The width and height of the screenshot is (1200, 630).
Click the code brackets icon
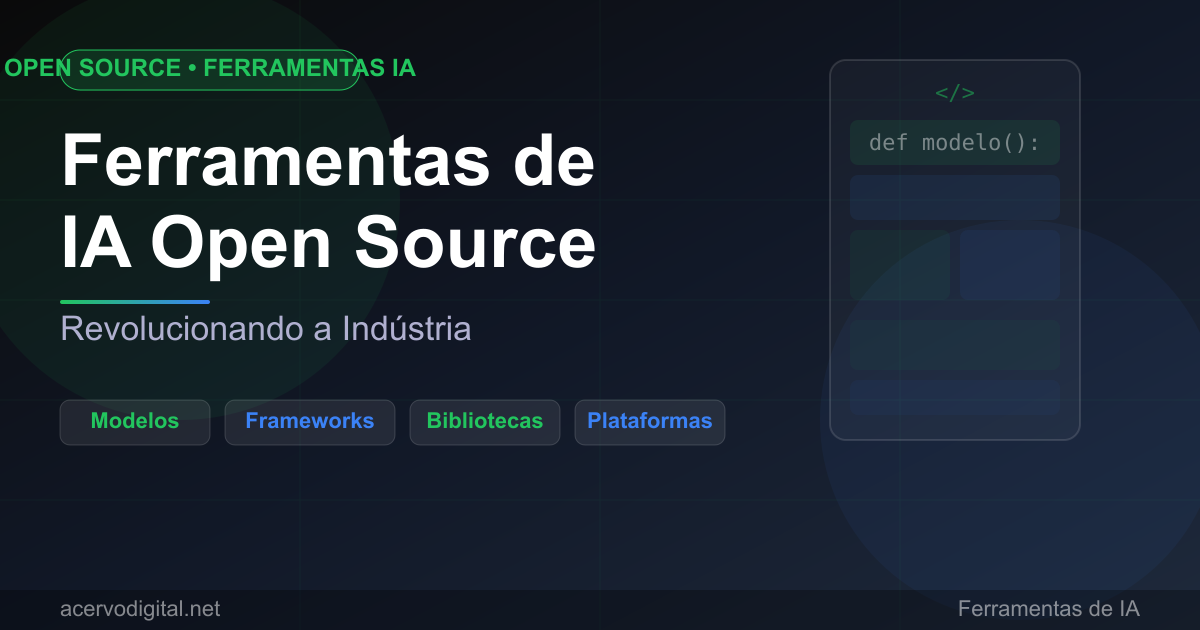pyautogui.click(x=955, y=93)
